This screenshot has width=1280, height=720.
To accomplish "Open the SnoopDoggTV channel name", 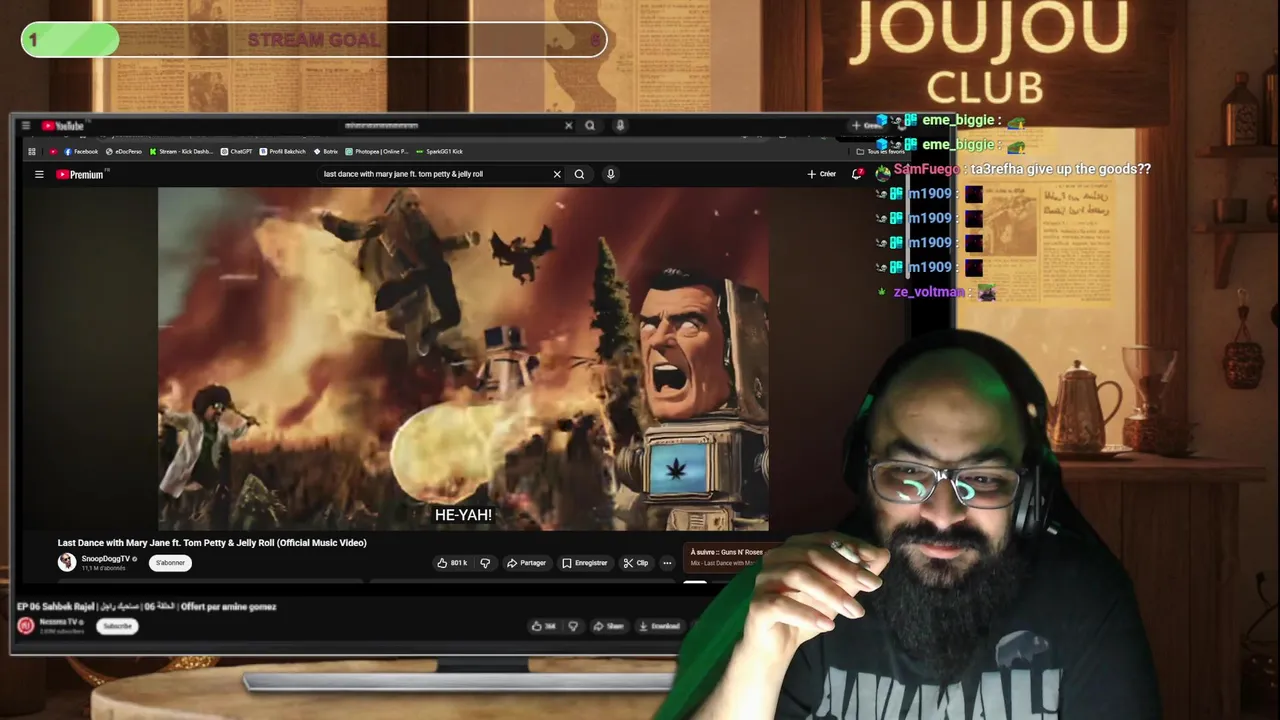I will (x=105, y=559).
